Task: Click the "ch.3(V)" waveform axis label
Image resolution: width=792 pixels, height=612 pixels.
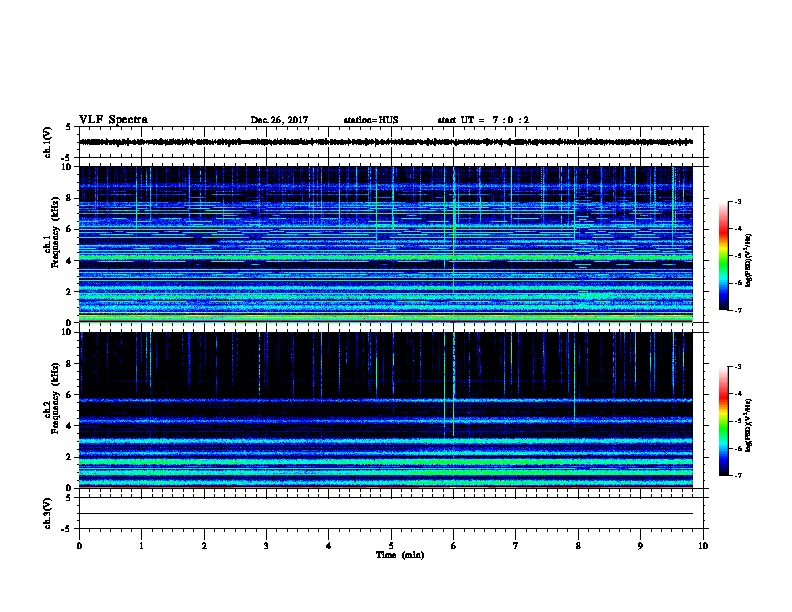Action: click(x=47, y=513)
